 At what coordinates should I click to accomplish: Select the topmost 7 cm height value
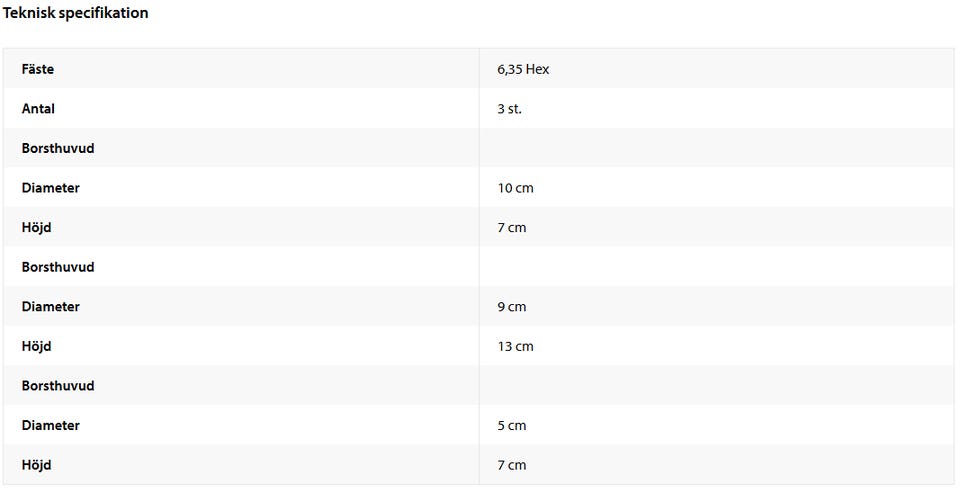(x=511, y=228)
